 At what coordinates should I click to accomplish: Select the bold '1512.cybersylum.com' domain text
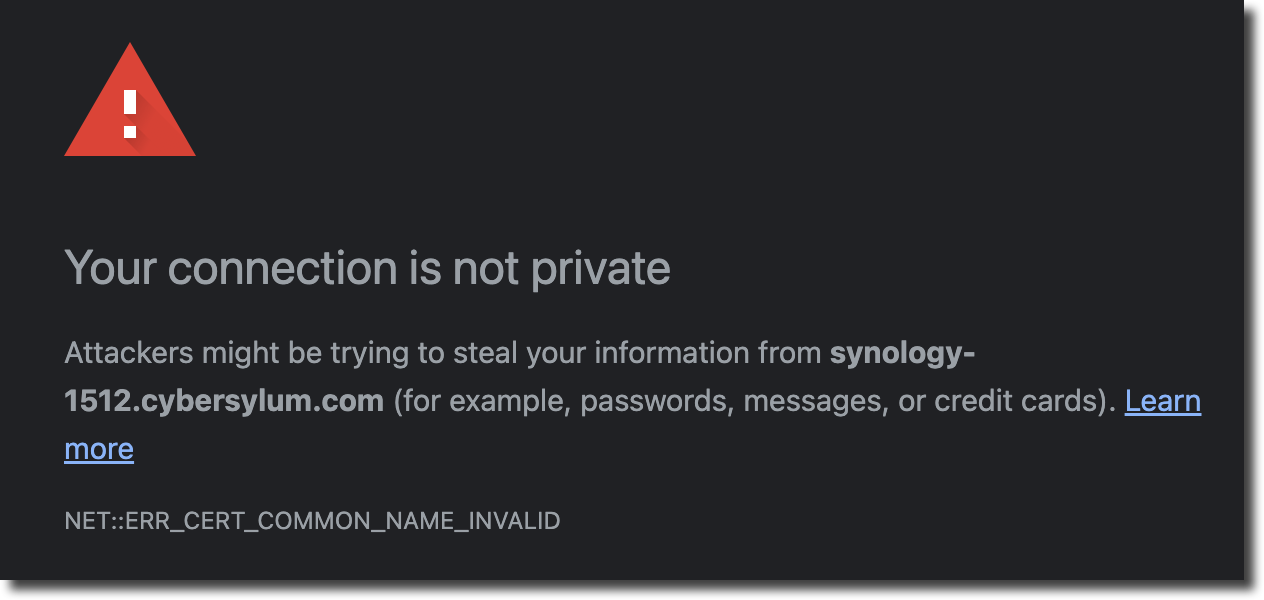pyautogui.click(x=224, y=401)
